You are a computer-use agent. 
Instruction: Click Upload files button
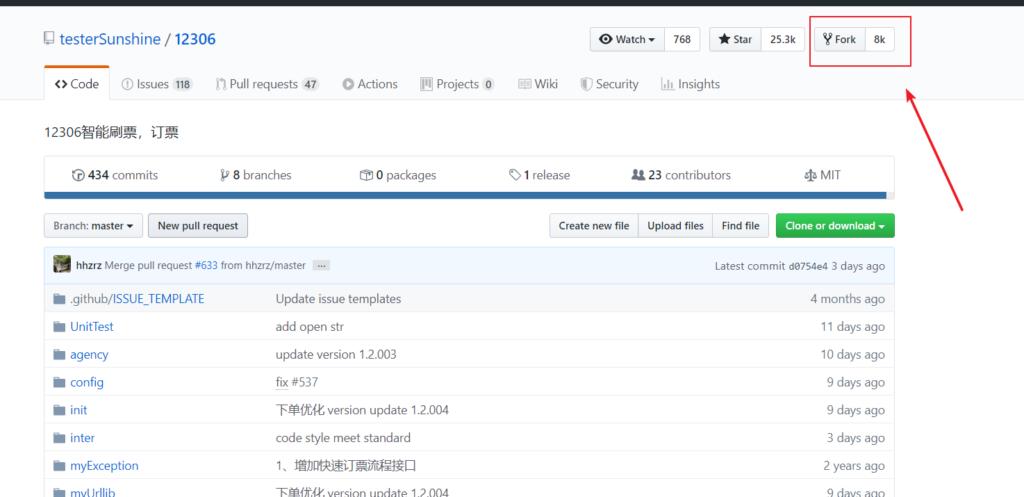[x=675, y=226]
